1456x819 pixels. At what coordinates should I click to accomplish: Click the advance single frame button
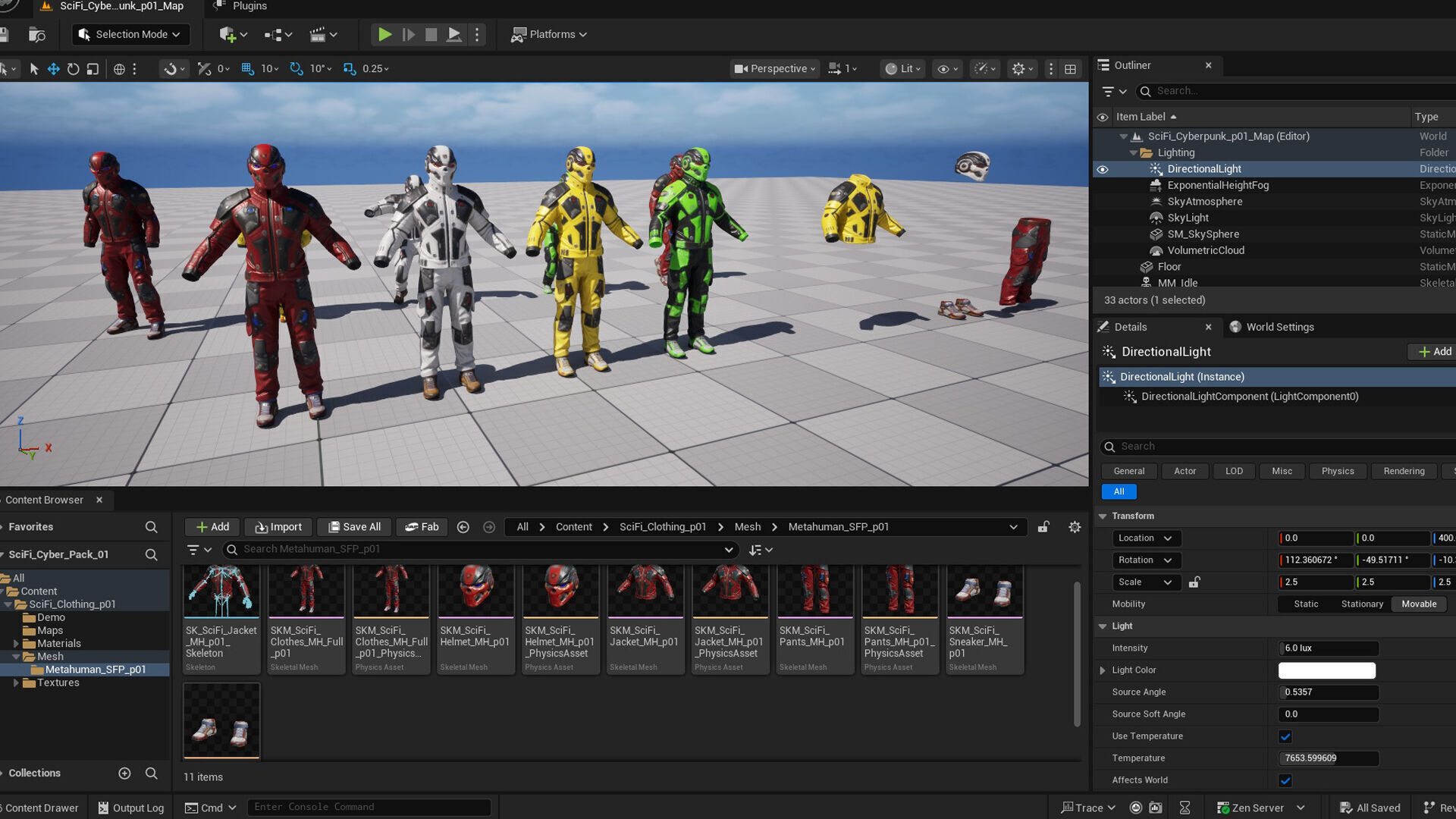point(408,34)
